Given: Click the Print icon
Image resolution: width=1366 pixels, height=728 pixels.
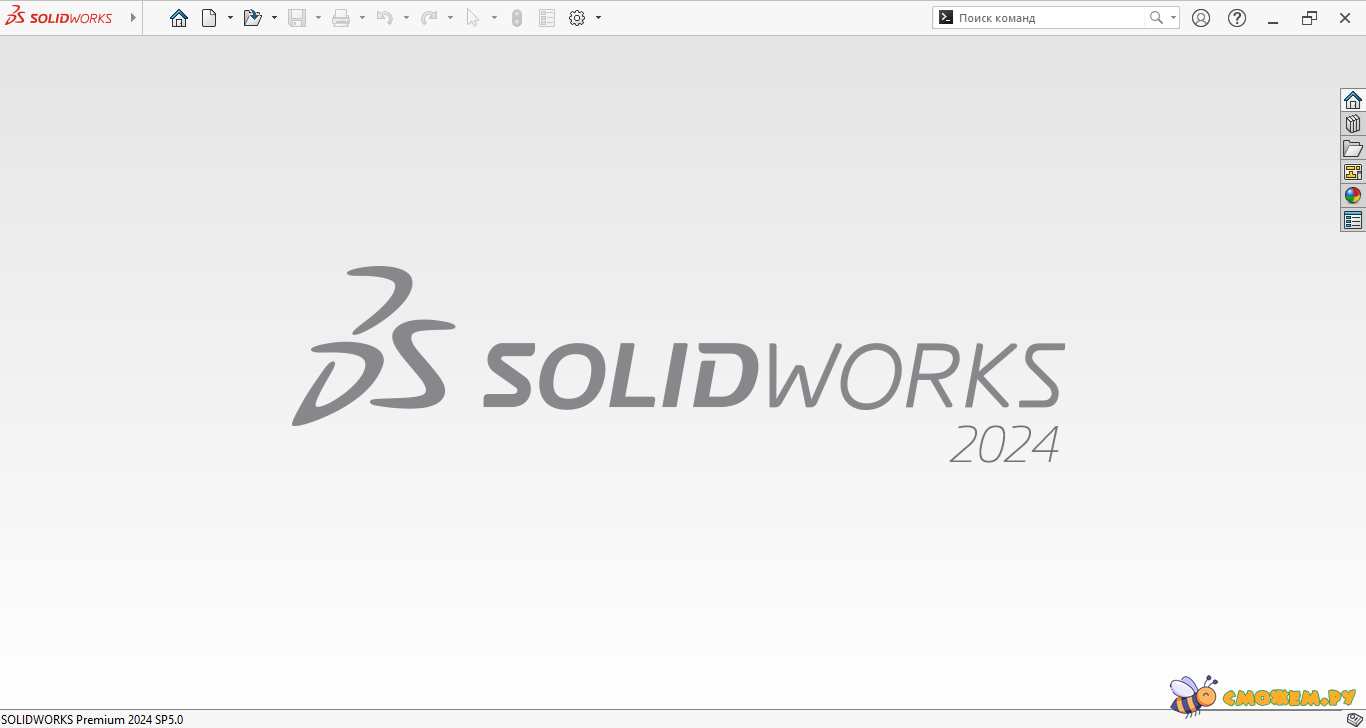Looking at the screenshot, I should pyautogui.click(x=341, y=18).
